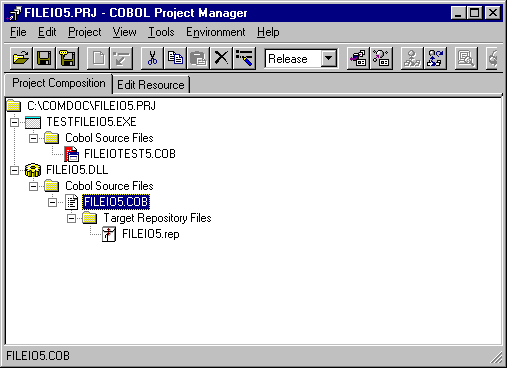This screenshot has height=368, width=507.
Task: Click the greyed class hierarchy toolbar icon
Action: [412, 58]
